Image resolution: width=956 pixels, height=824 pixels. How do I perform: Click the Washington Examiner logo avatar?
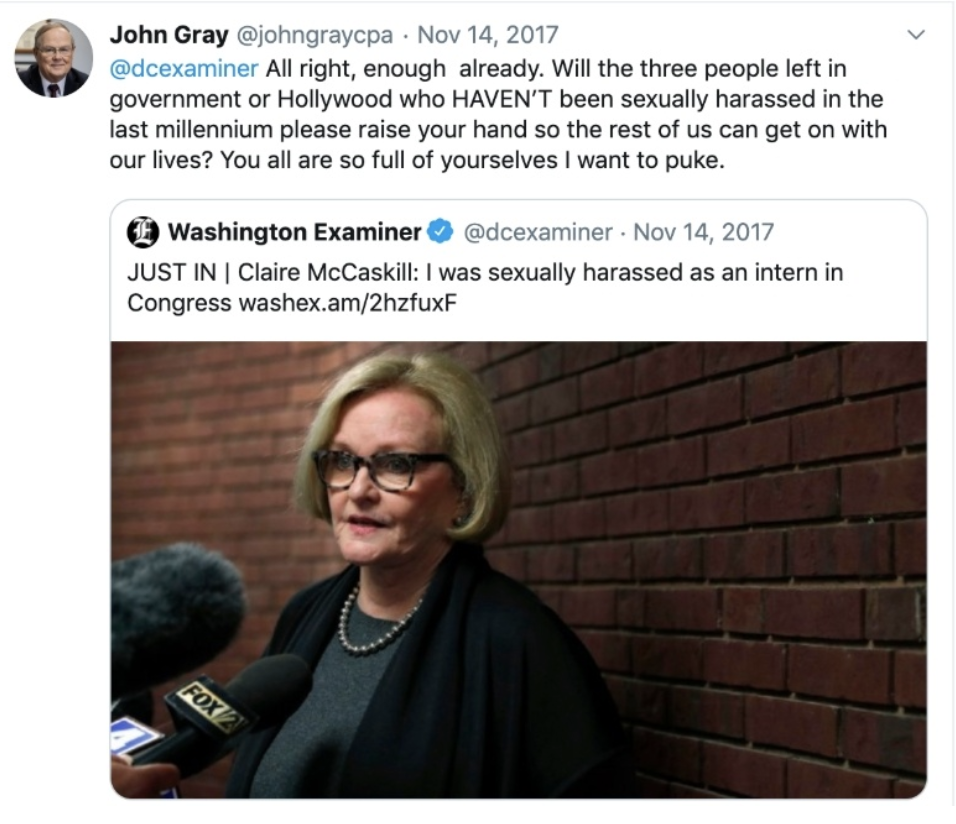pyautogui.click(x=143, y=232)
